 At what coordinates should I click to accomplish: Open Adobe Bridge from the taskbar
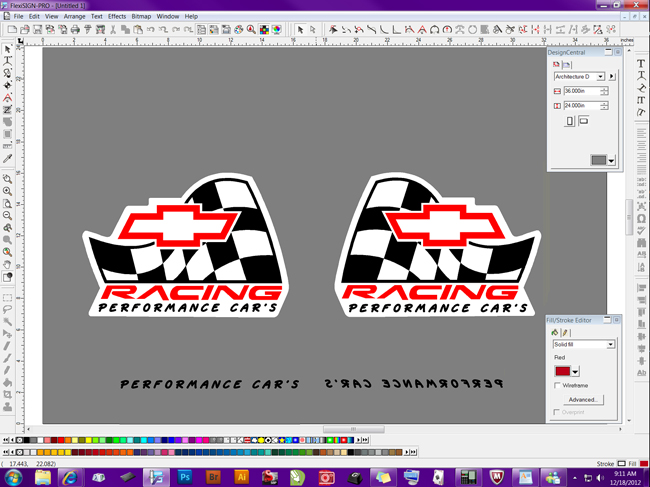click(x=213, y=477)
